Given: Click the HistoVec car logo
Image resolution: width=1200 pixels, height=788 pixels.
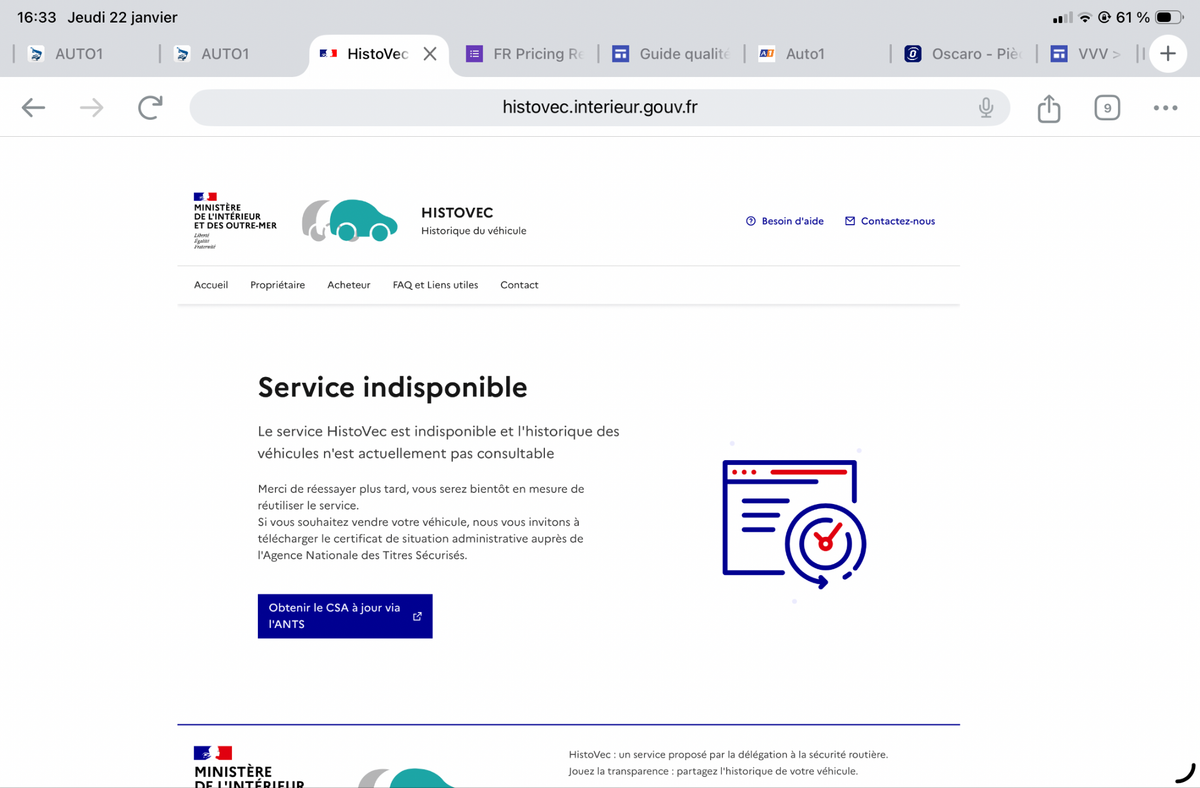Looking at the screenshot, I should point(348,221).
